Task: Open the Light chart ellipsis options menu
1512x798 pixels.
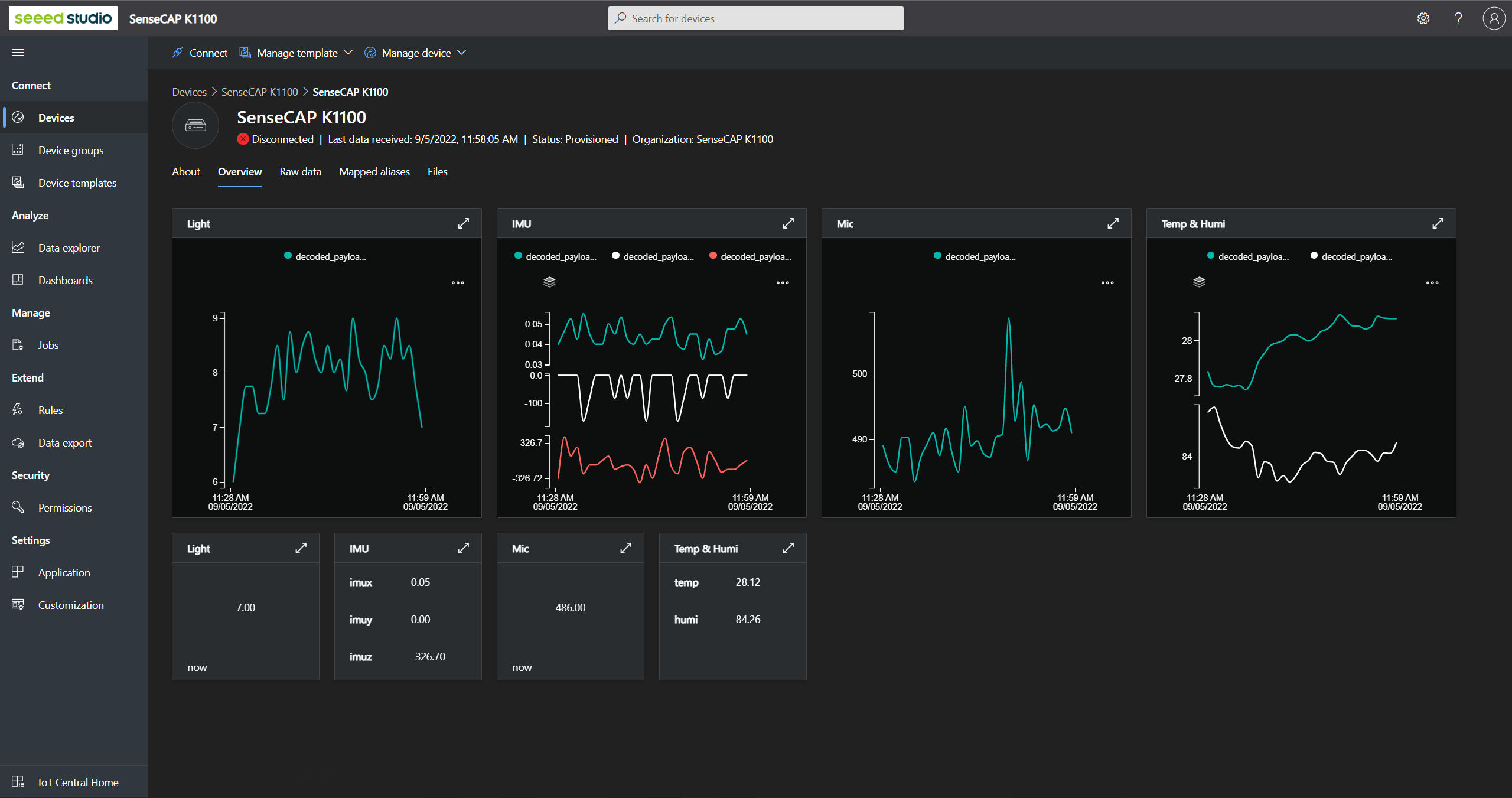Action: pos(458,283)
